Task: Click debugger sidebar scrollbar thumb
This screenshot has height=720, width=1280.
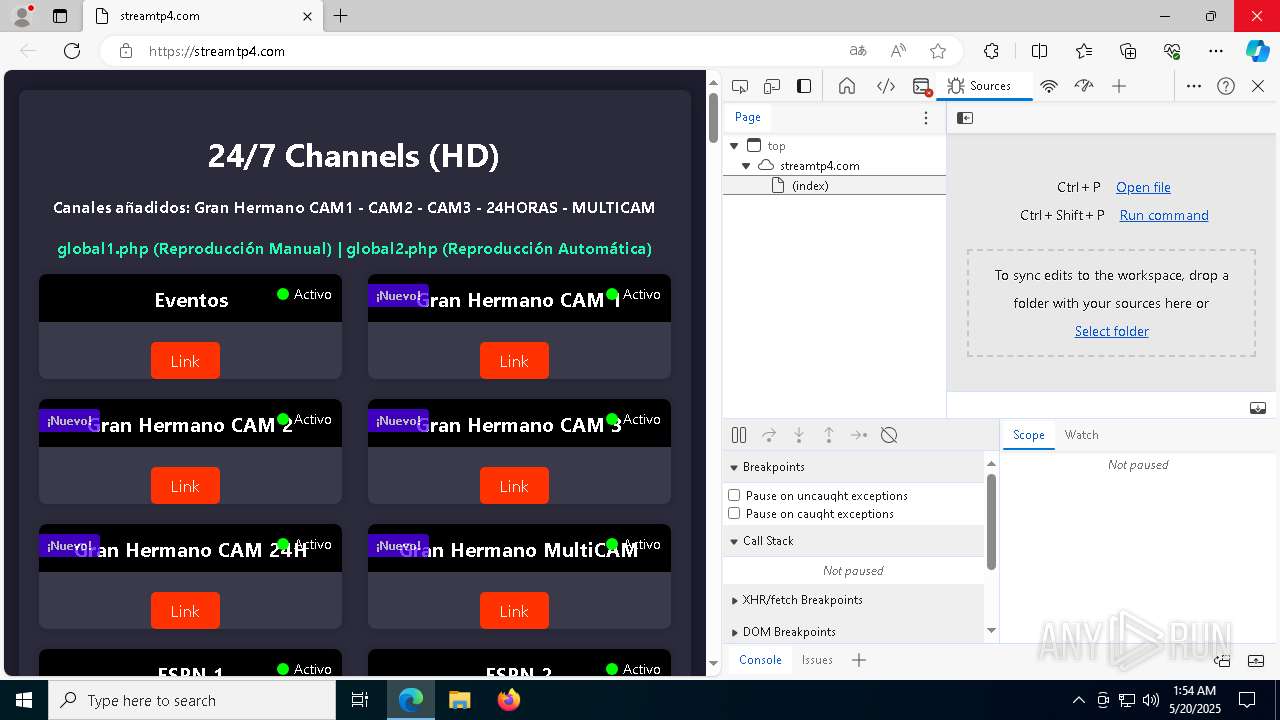Action: tap(991, 522)
